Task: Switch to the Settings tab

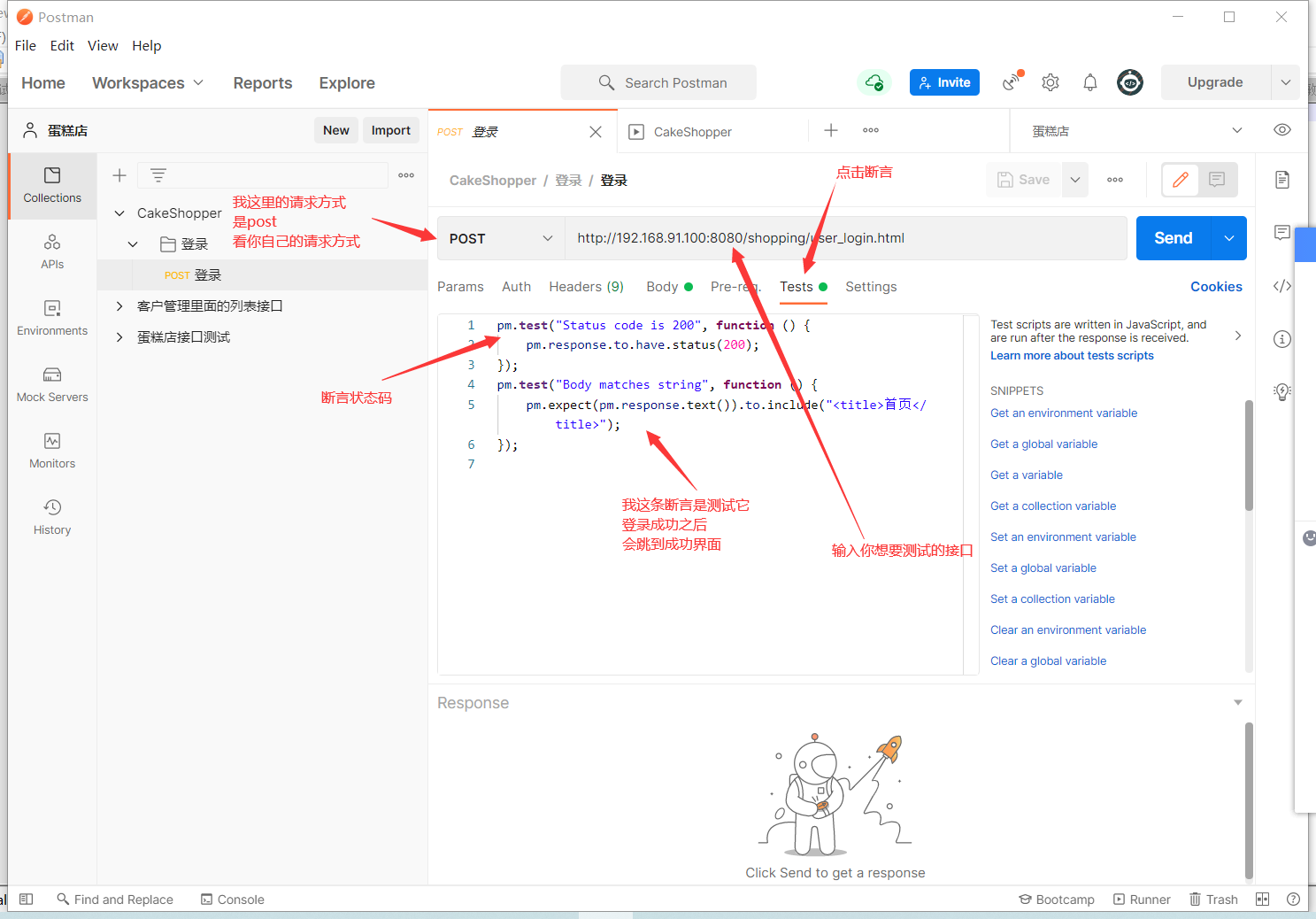Action: tap(871, 287)
